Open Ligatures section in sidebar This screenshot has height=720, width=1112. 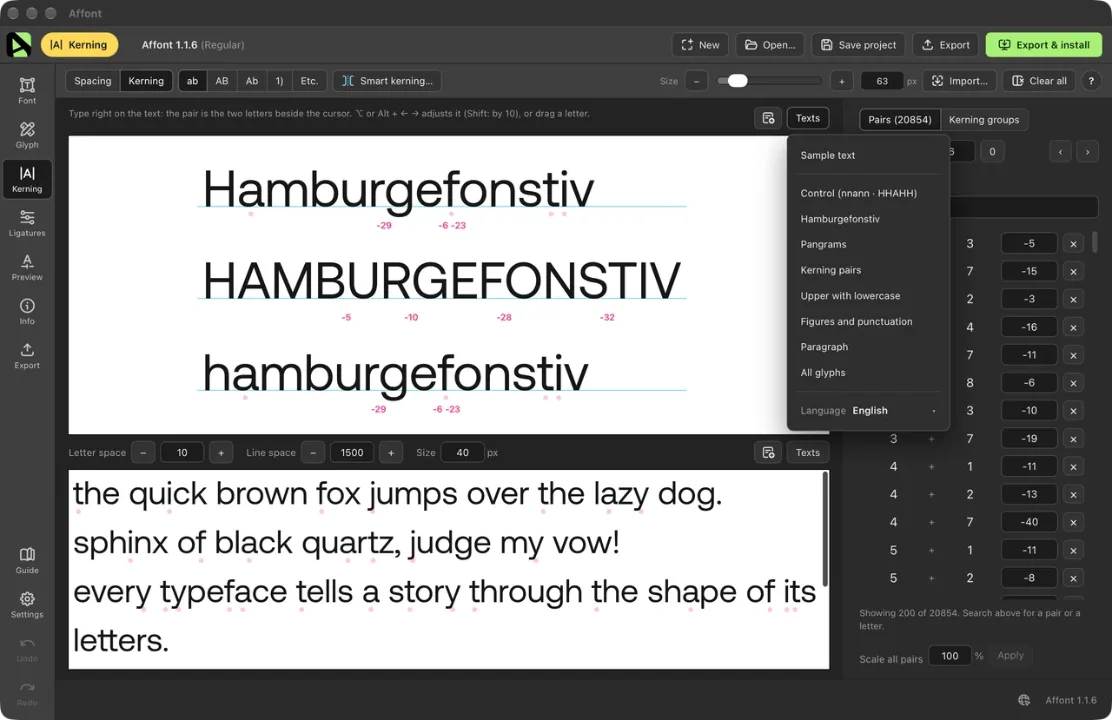click(27, 223)
